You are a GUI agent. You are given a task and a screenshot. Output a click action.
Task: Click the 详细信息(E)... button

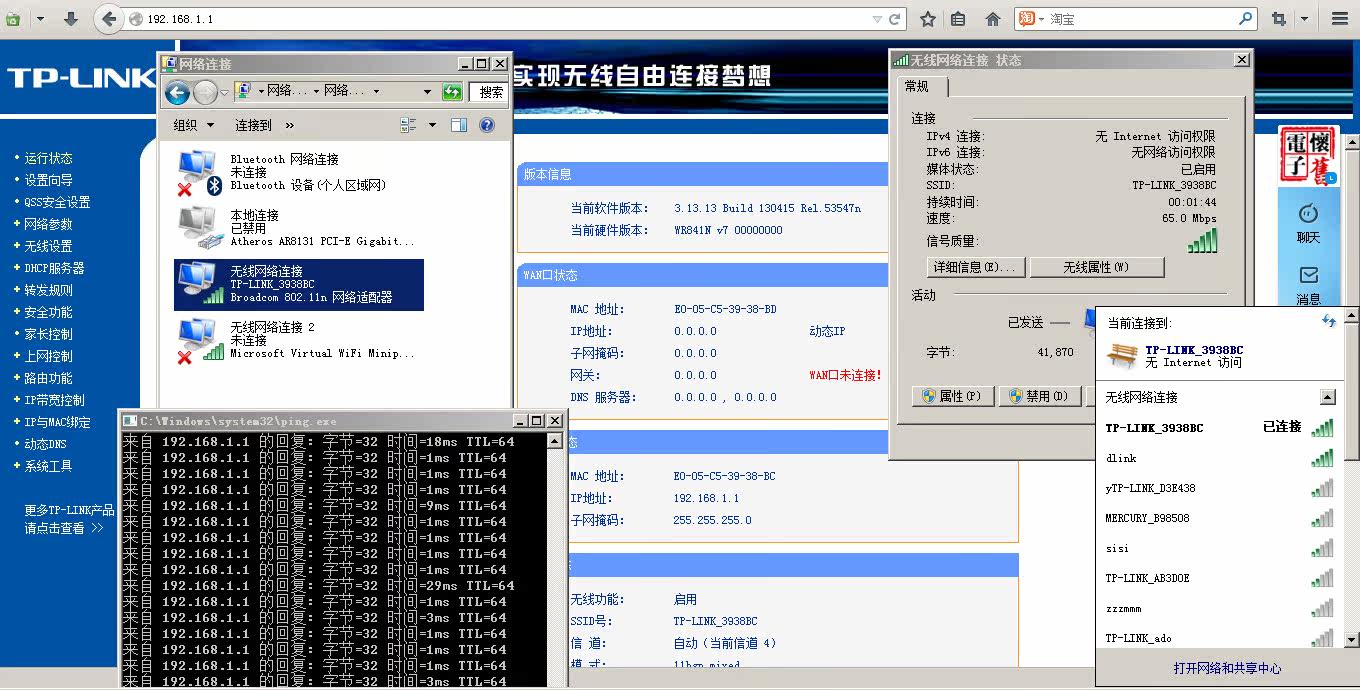(975, 267)
